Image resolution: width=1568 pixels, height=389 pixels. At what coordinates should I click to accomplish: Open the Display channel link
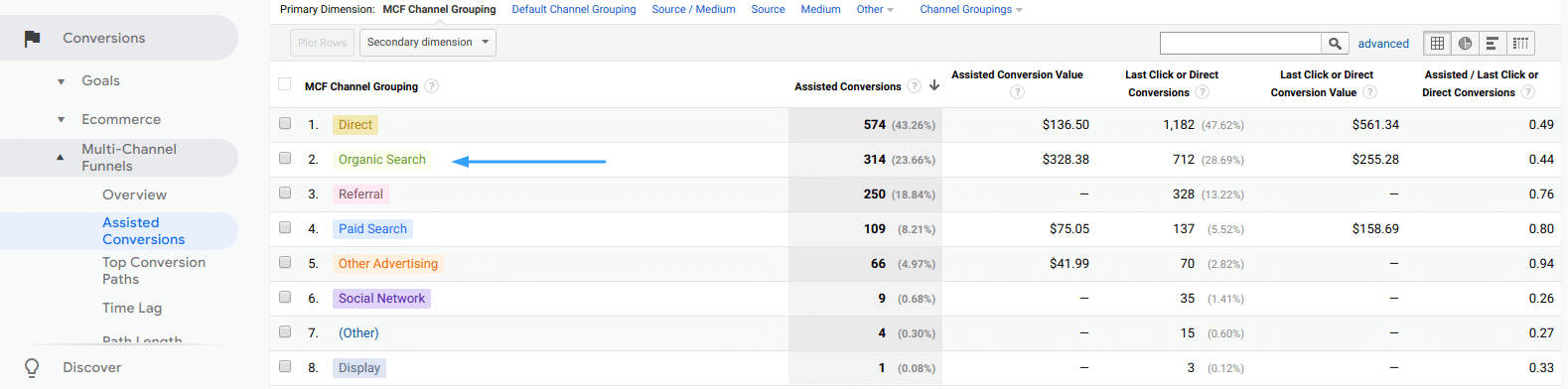(x=359, y=368)
